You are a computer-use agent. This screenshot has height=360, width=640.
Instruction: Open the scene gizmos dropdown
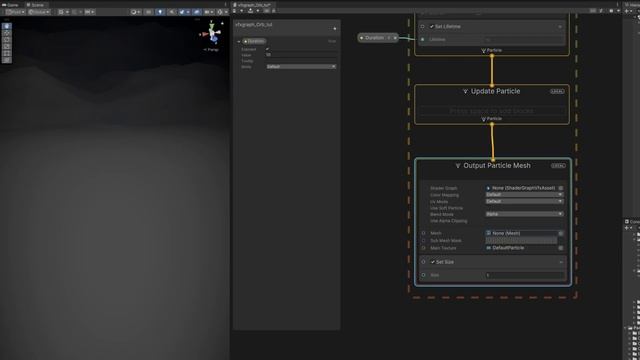point(222,12)
